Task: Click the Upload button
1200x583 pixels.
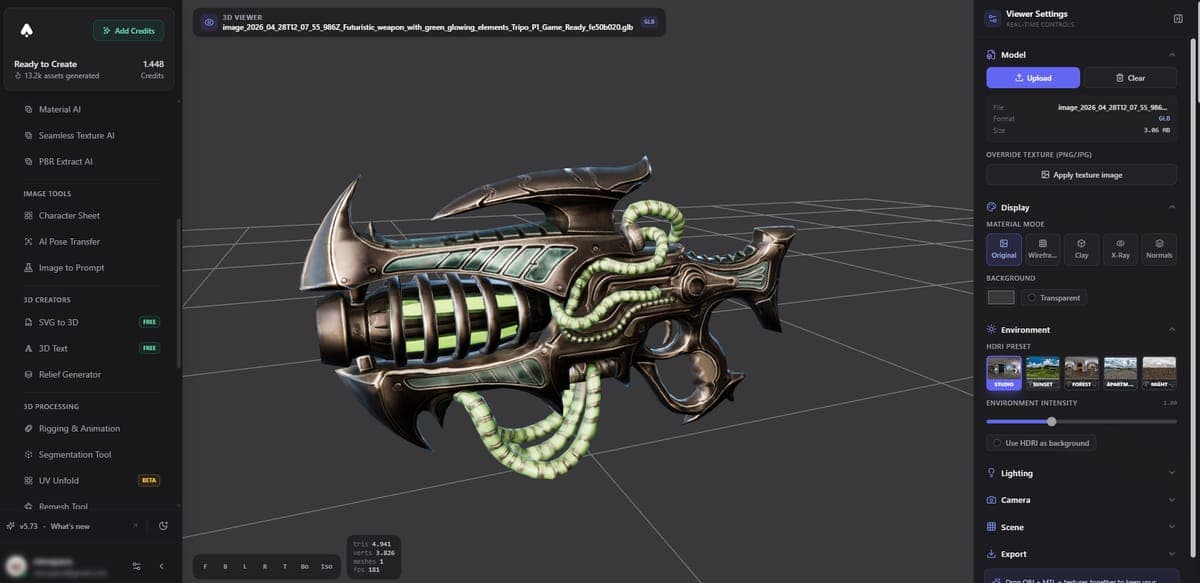Action: tap(1033, 78)
